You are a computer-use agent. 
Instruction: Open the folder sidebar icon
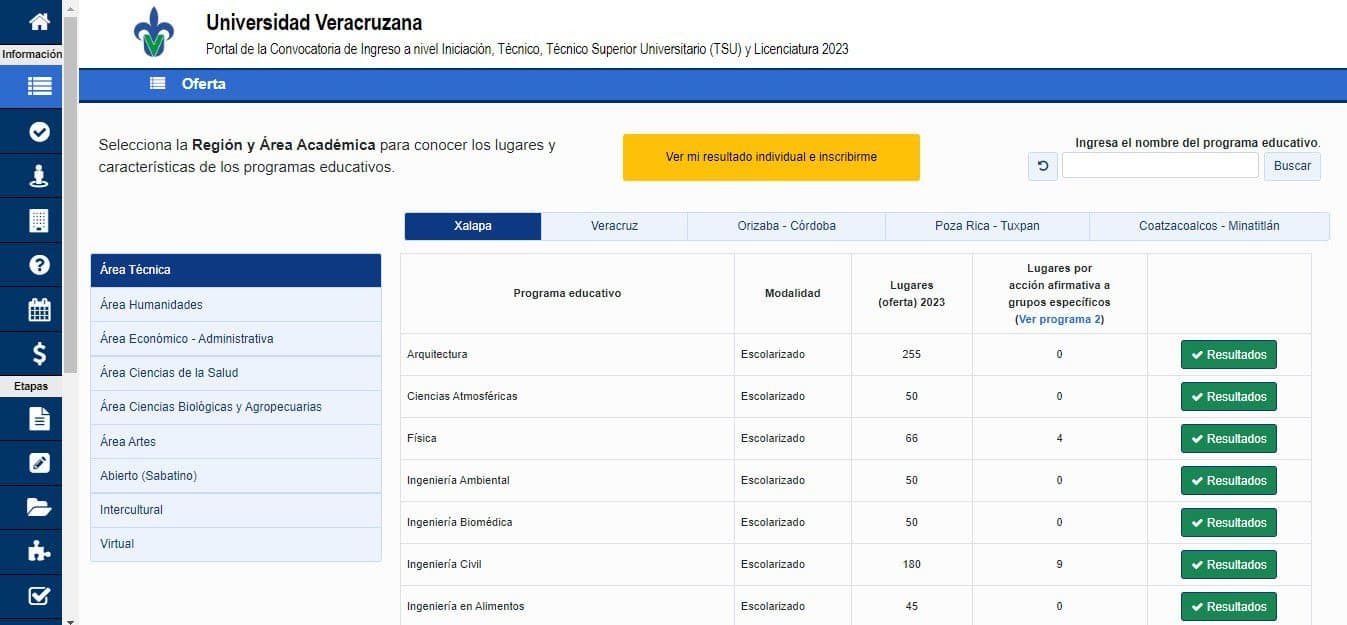point(39,507)
